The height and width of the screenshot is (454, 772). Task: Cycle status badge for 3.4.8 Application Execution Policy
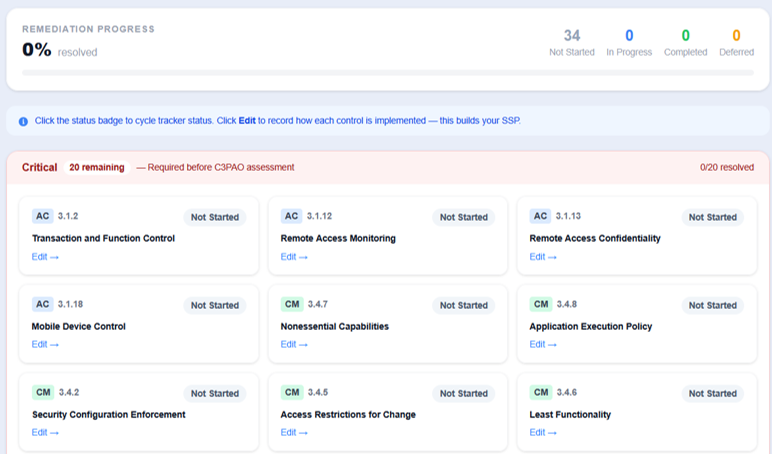[x=712, y=305]
